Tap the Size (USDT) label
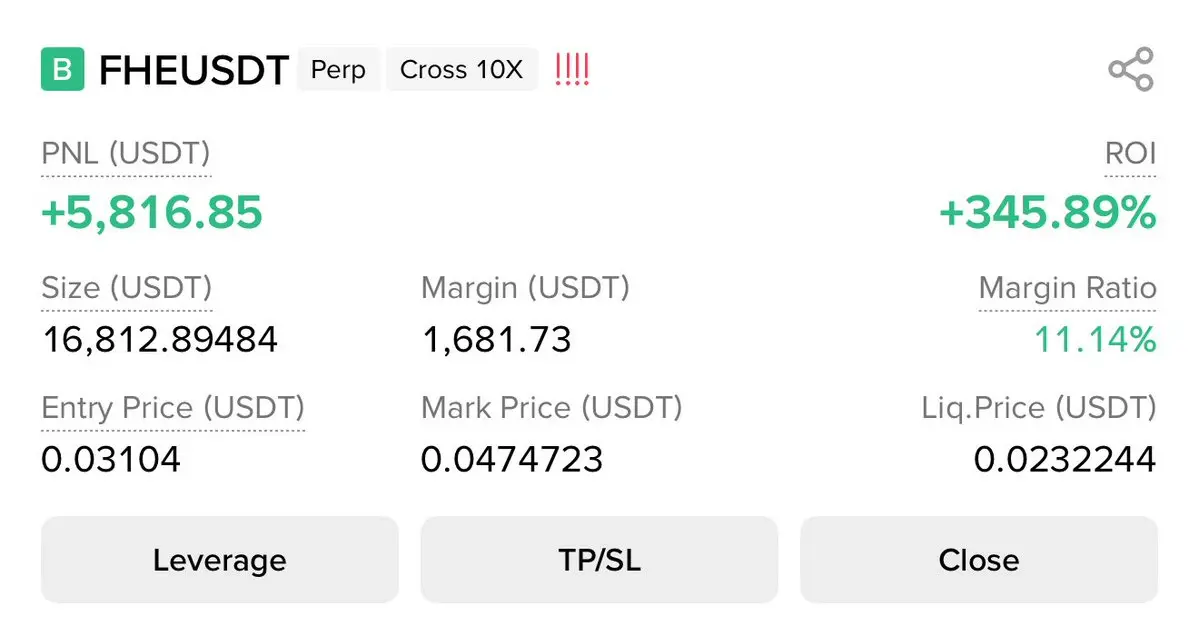Viewport: 1199px width, 636px height. point(127,288)
